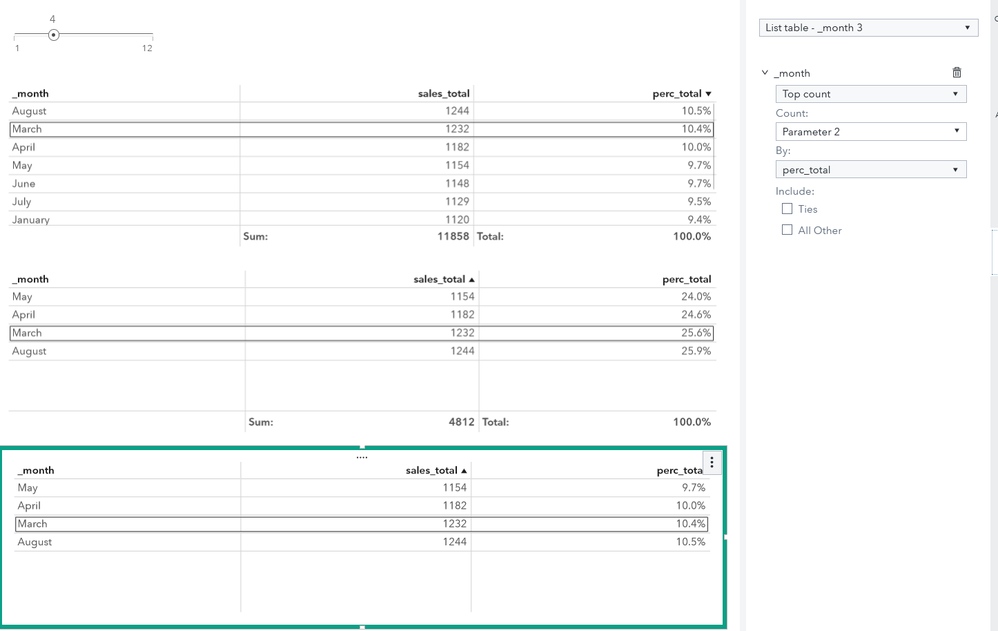Image resolution: width=998 pixels, height=631 pixels.
Task: Click sales_total header in top table
Action: point(444,94)
